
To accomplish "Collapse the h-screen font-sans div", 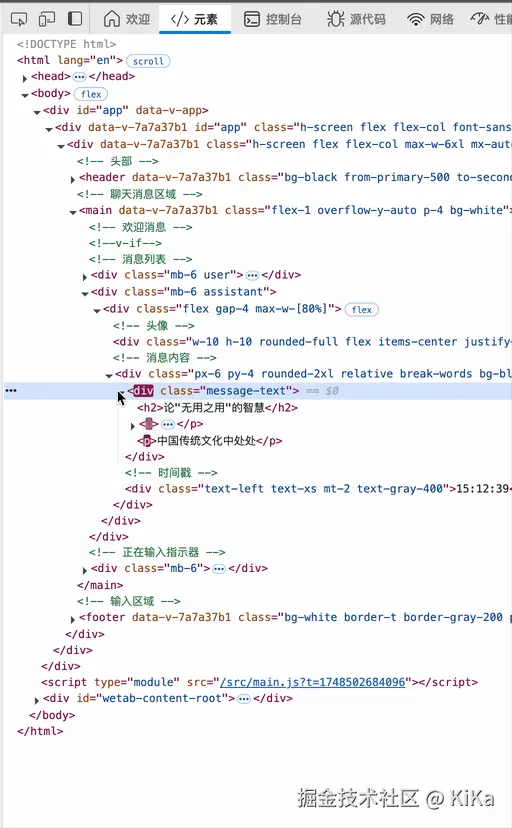I will tap(49, 129).
